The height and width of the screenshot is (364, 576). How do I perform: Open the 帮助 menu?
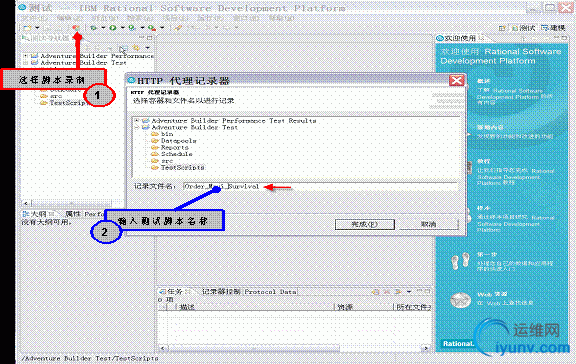pos(281,18)
